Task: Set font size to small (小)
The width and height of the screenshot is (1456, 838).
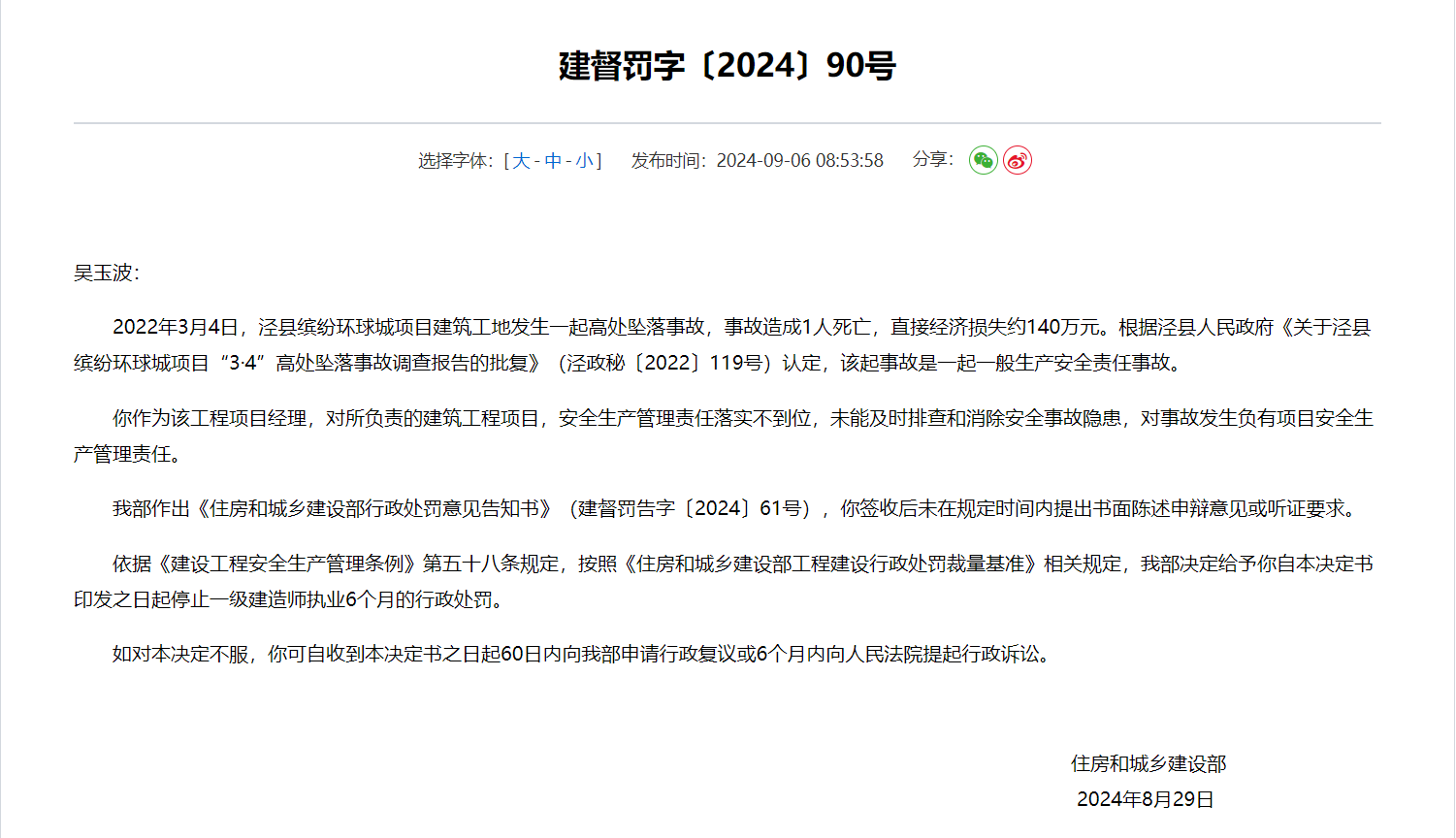Action: pos(584,161)
